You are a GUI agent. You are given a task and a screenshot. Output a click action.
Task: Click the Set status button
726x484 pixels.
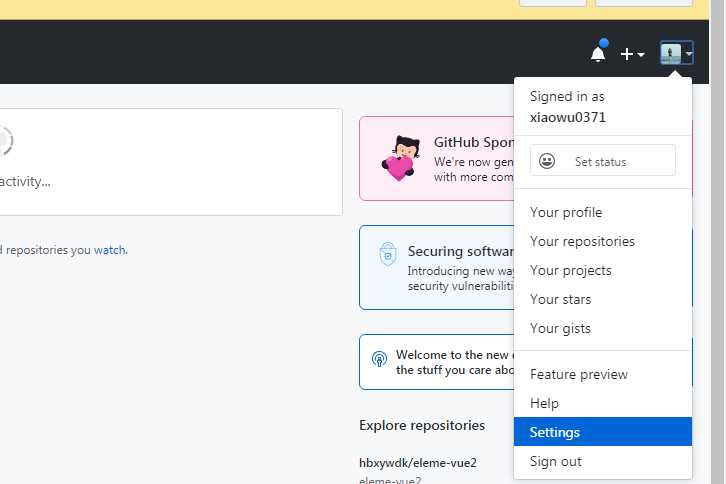point(602,160)
